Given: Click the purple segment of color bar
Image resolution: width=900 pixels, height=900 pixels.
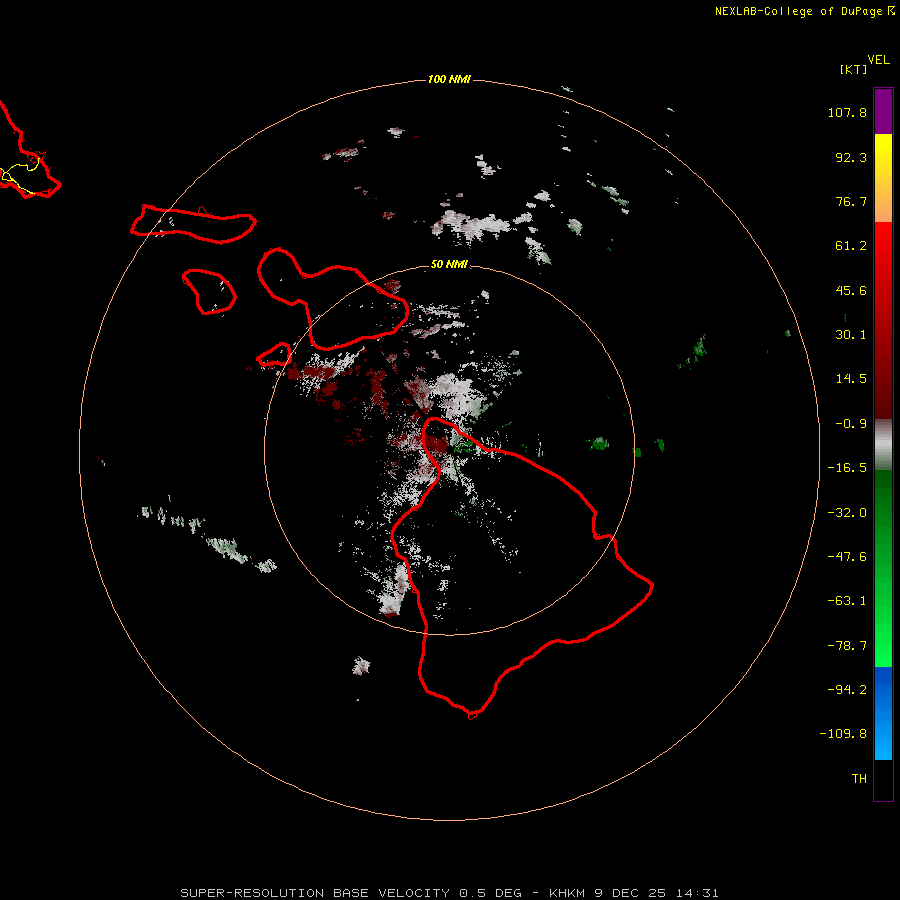Looking at the screenshot, I should (883, 111).
